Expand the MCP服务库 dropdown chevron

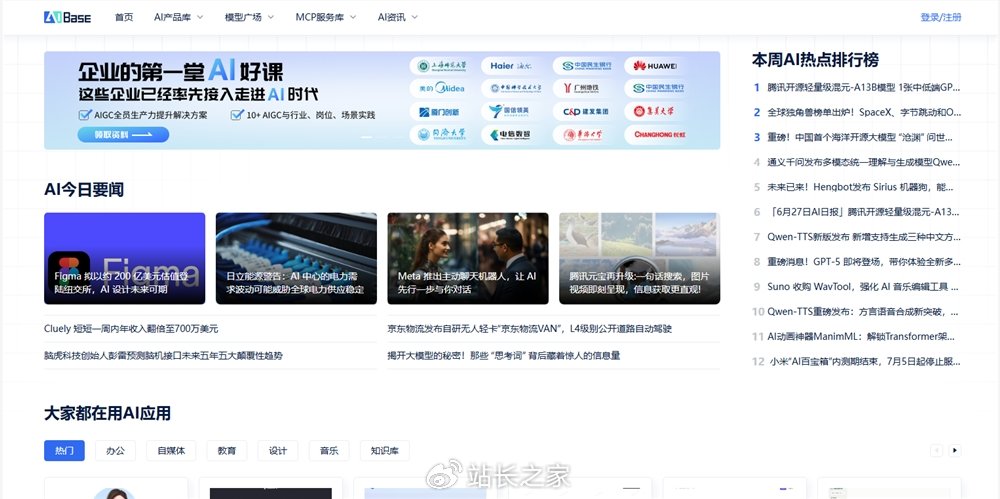coord(353,17)
